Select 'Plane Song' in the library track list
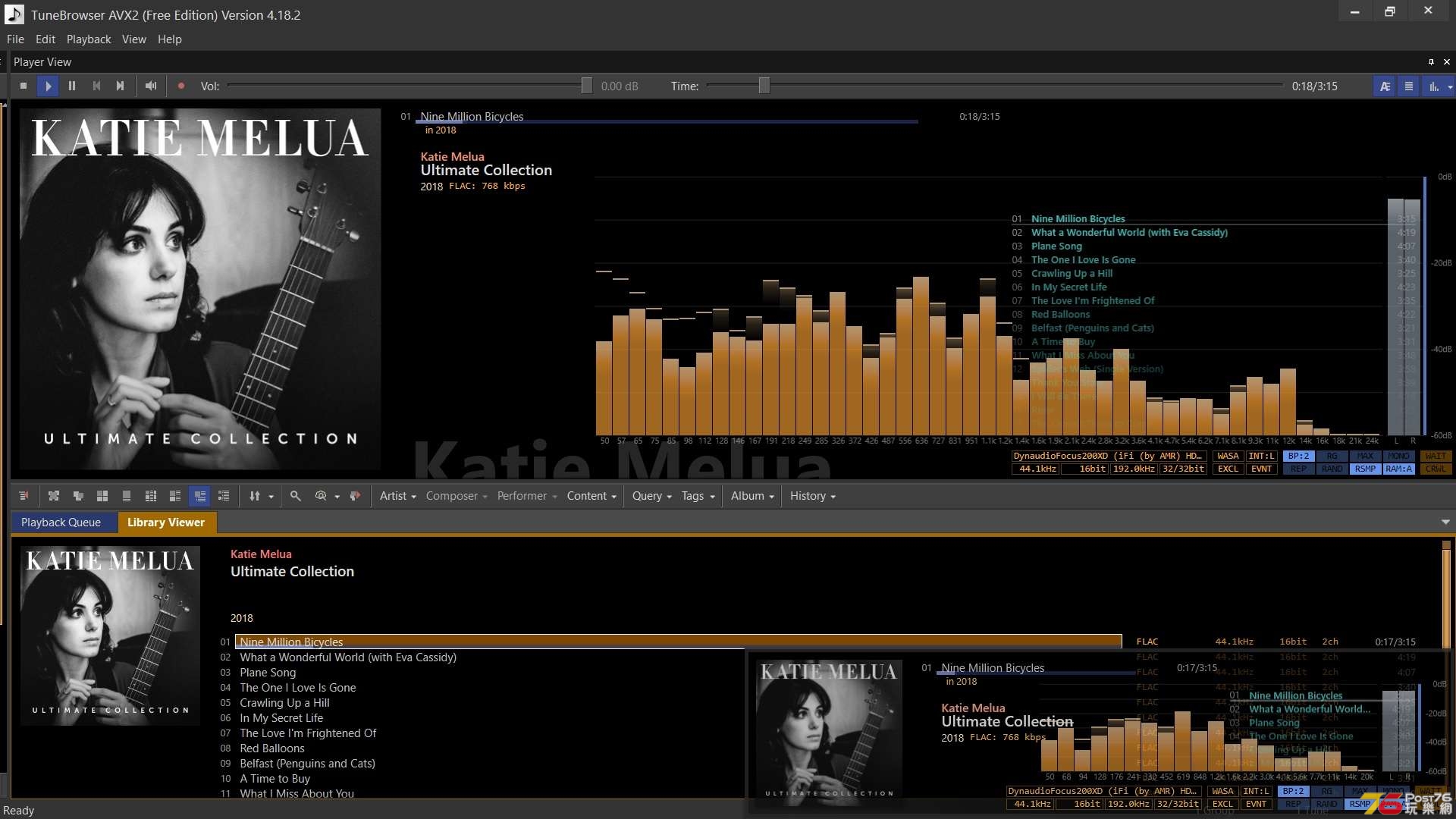 pos(268,673)
